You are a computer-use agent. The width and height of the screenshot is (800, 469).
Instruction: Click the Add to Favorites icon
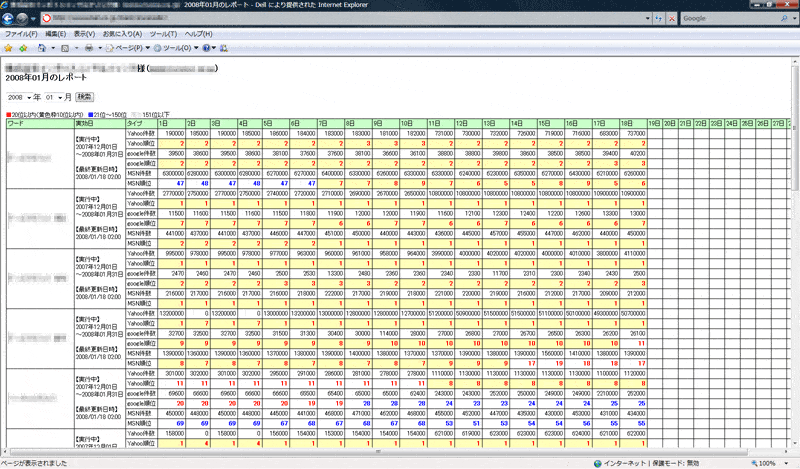pyautogui.click(x=23, y=48)
